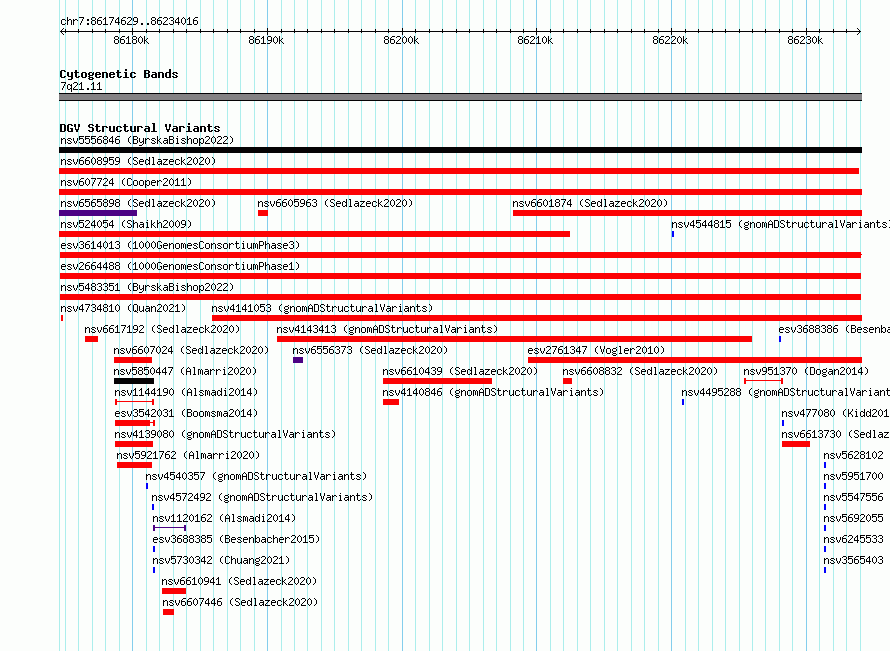Click the nsv5628102 variant label
The height and width of the screenshot is (651, 890).
pyautogui.click(x=854, y=455)
